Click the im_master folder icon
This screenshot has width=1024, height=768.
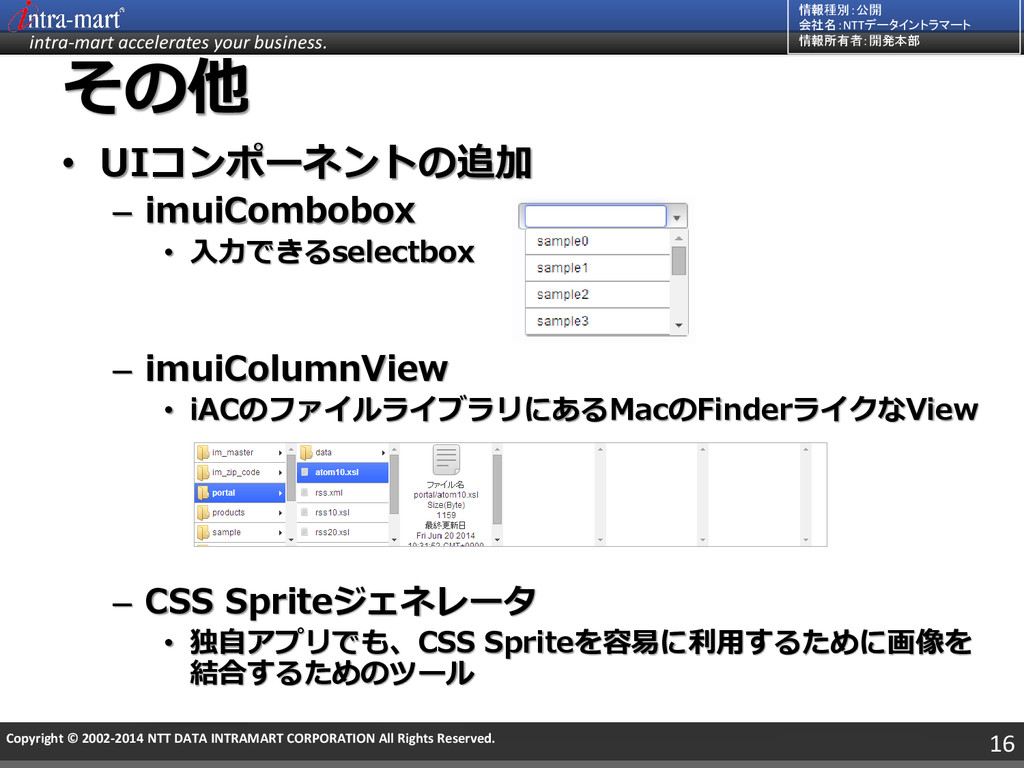click(203, 453)
